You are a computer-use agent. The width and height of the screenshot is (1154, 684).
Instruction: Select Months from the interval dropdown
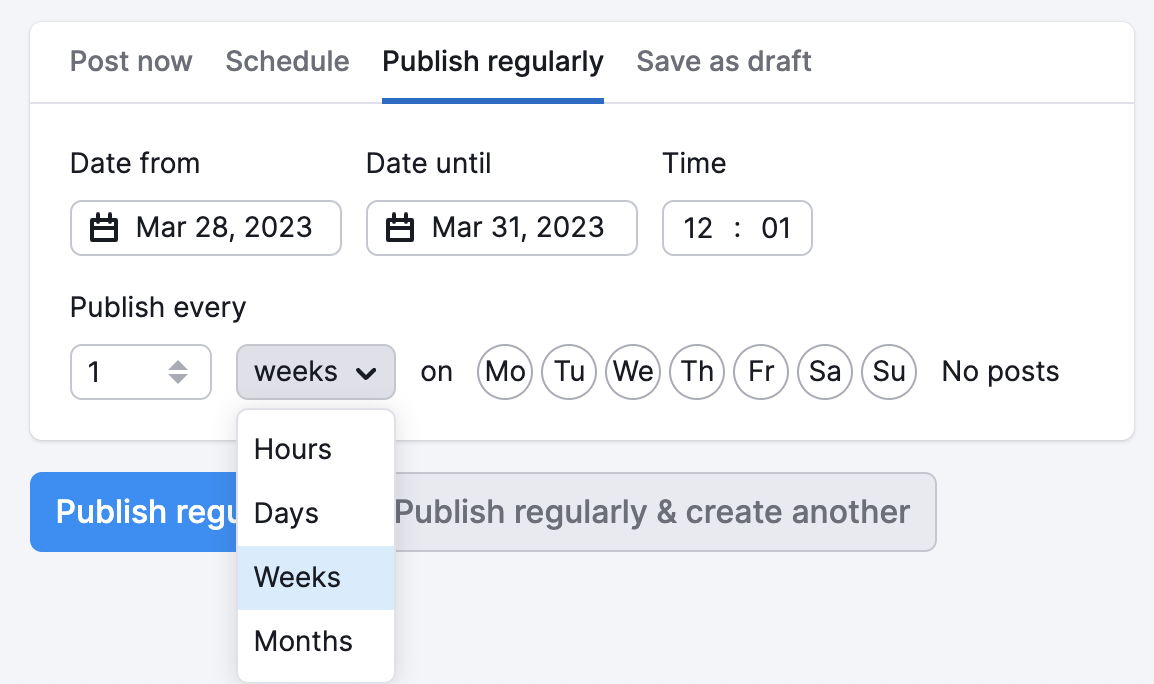point(302,641)
